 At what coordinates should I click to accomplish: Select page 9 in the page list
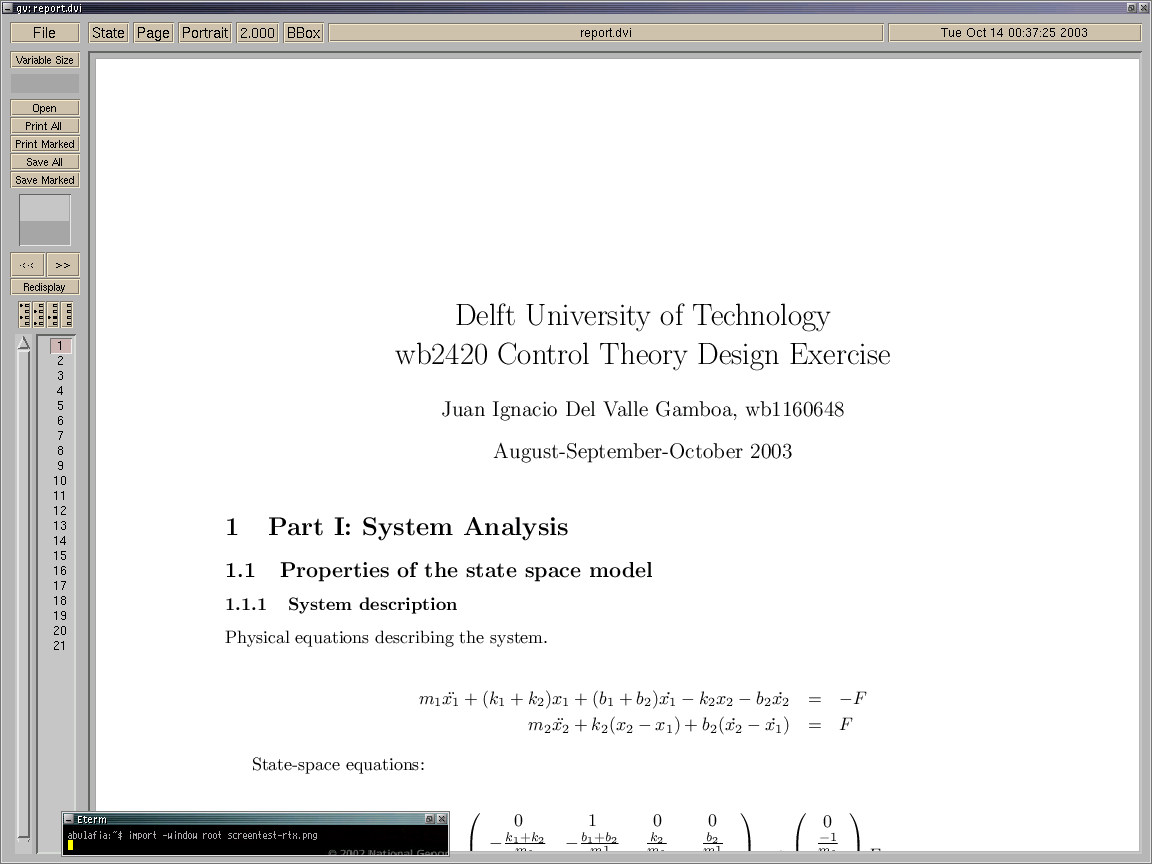(x=60, y=466)
